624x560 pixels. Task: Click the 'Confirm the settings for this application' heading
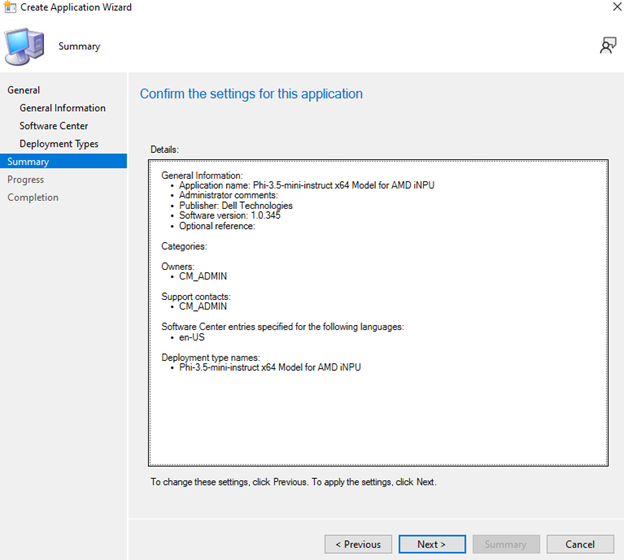coord(251,94)
